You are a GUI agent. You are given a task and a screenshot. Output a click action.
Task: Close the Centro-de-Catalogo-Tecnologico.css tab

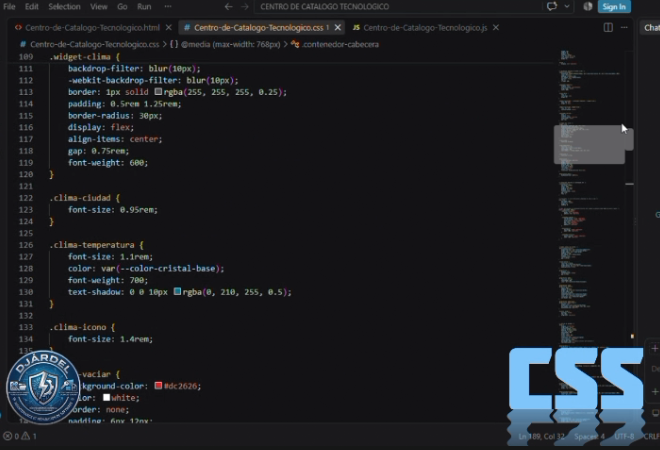[338, 28]
